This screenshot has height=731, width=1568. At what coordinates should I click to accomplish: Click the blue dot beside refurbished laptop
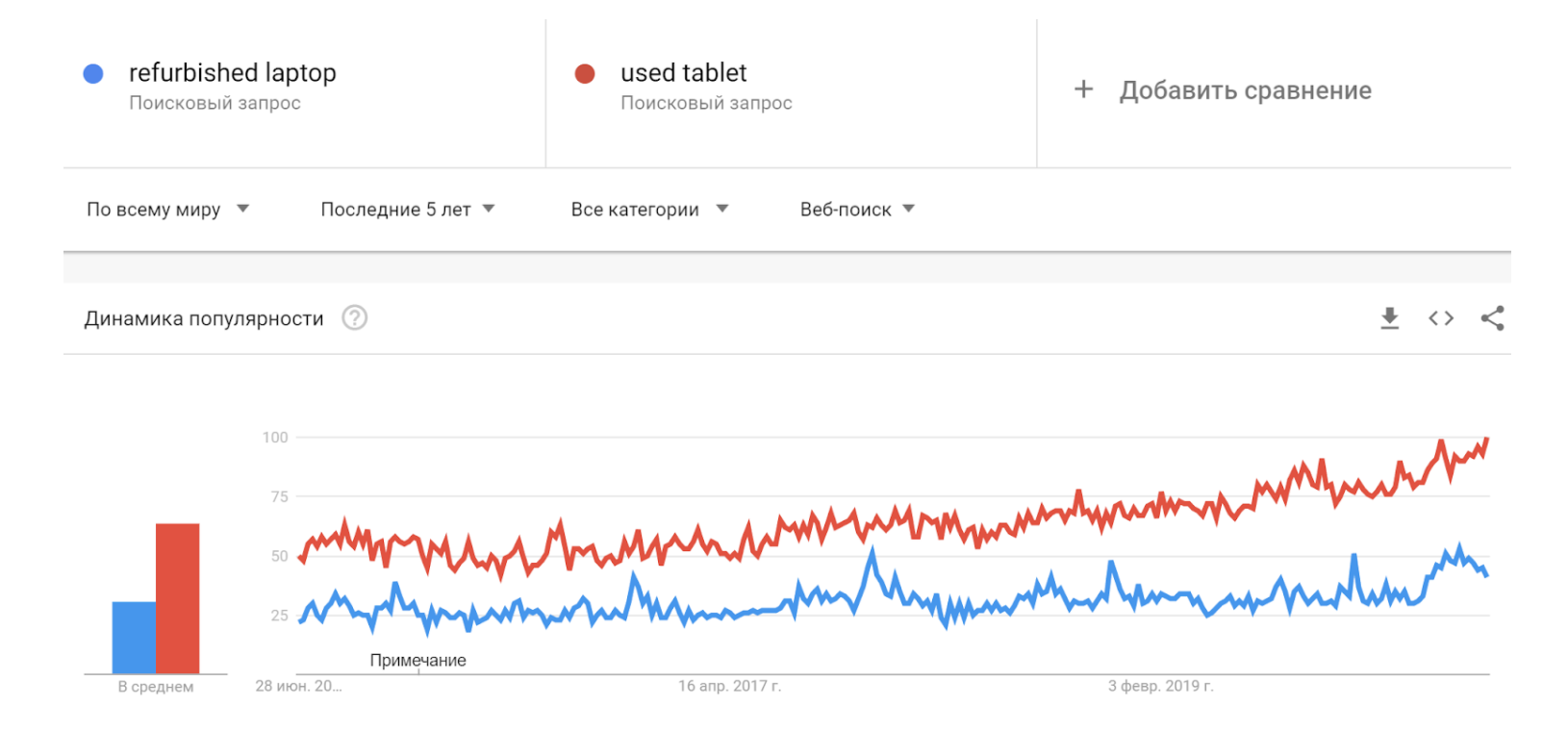coord(93,74)
